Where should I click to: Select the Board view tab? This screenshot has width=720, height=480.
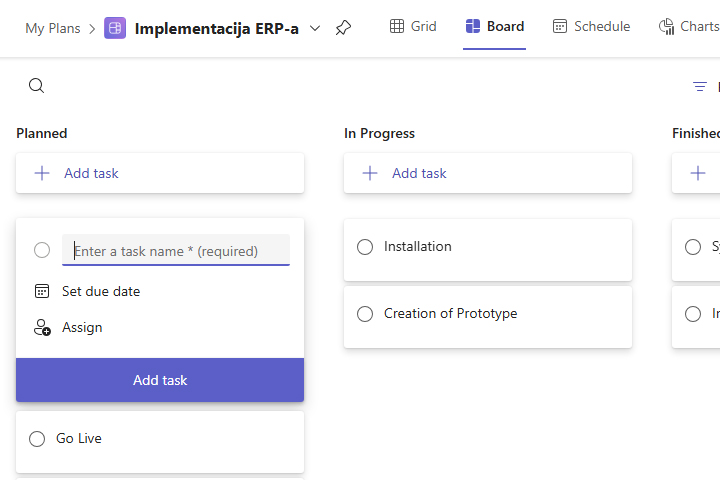pyautogui.click(x=495, y=27)
